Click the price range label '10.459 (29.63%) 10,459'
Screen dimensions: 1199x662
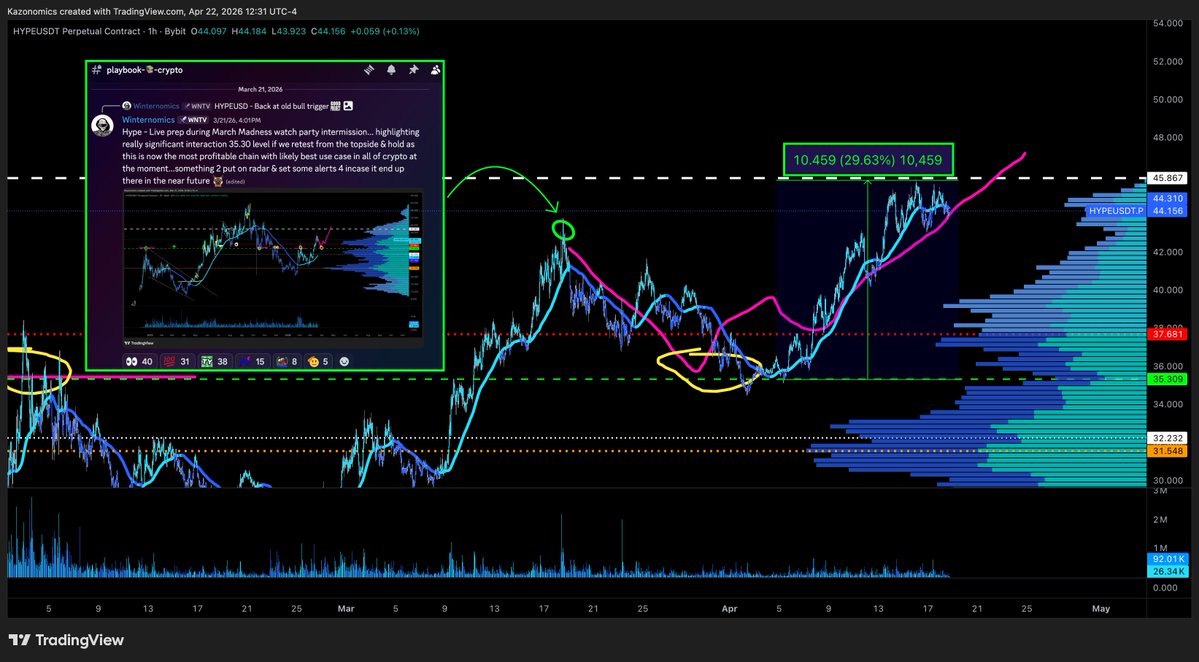[868, 161]
